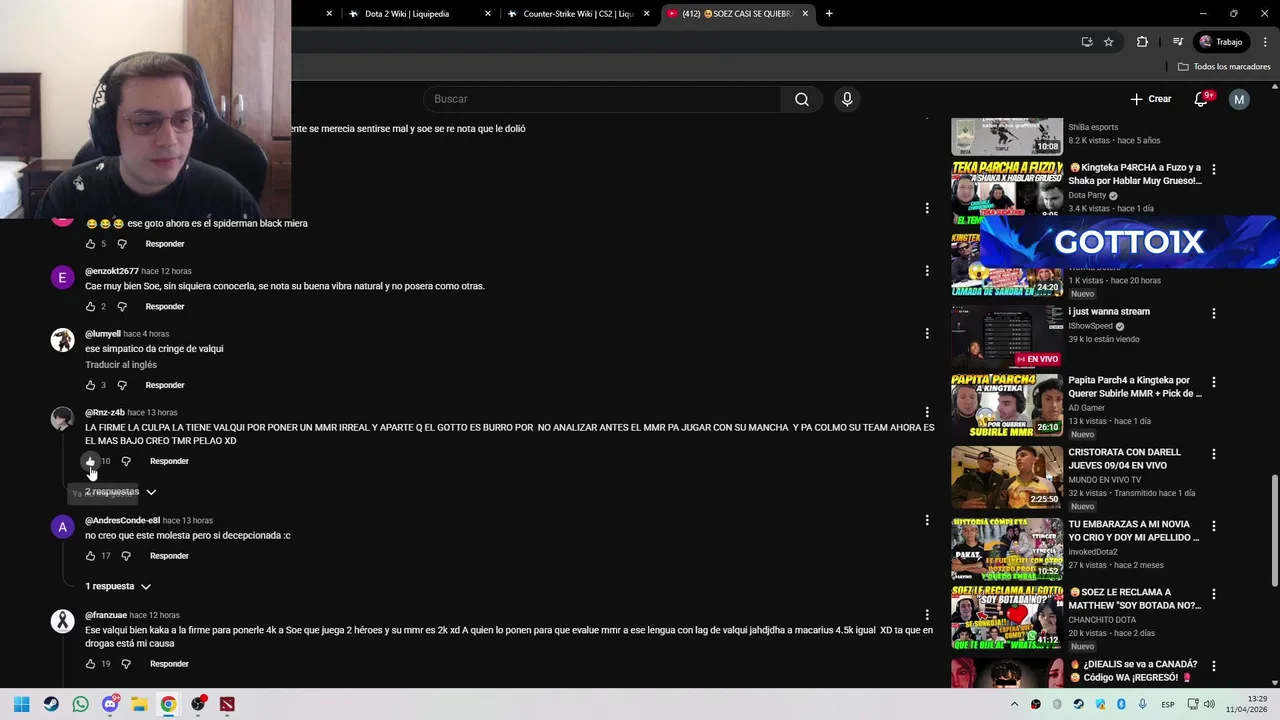Viewport: 1280px width, 720px height.
Task: Open the Chrome three-dot menu
Action: [x=1264, y=42]
